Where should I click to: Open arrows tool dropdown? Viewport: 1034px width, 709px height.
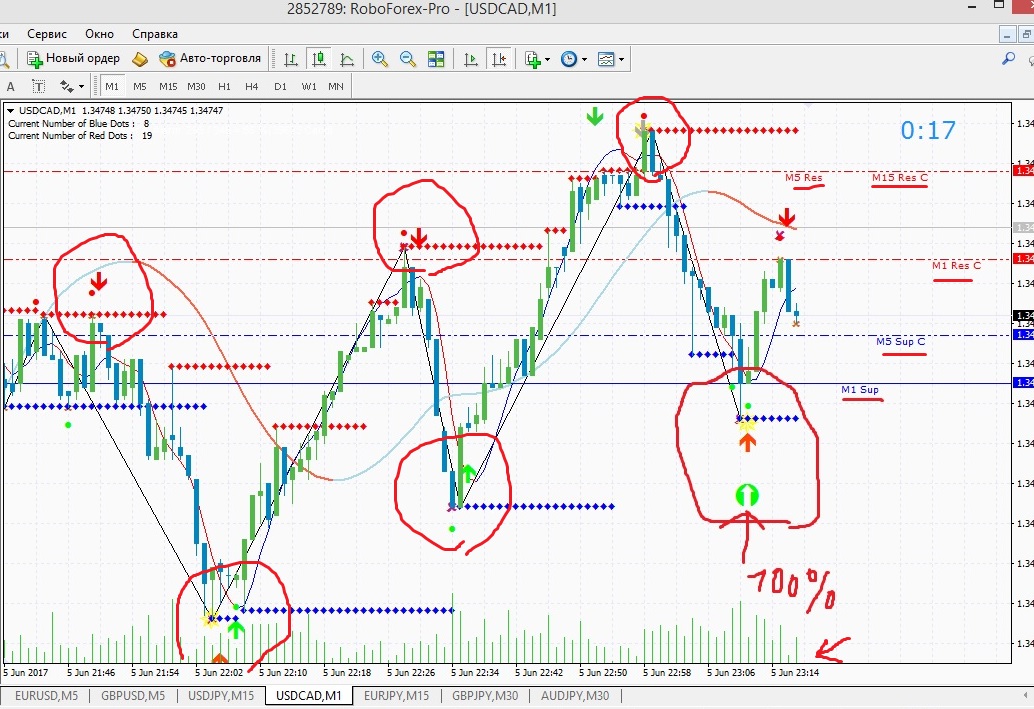tap(81, 86)
